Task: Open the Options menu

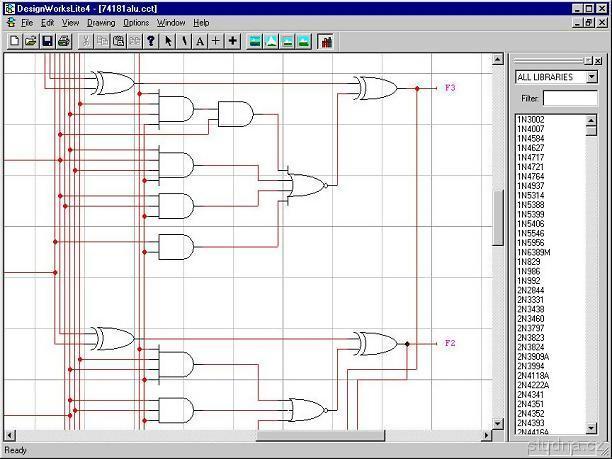Action: [x=136, y=22]
